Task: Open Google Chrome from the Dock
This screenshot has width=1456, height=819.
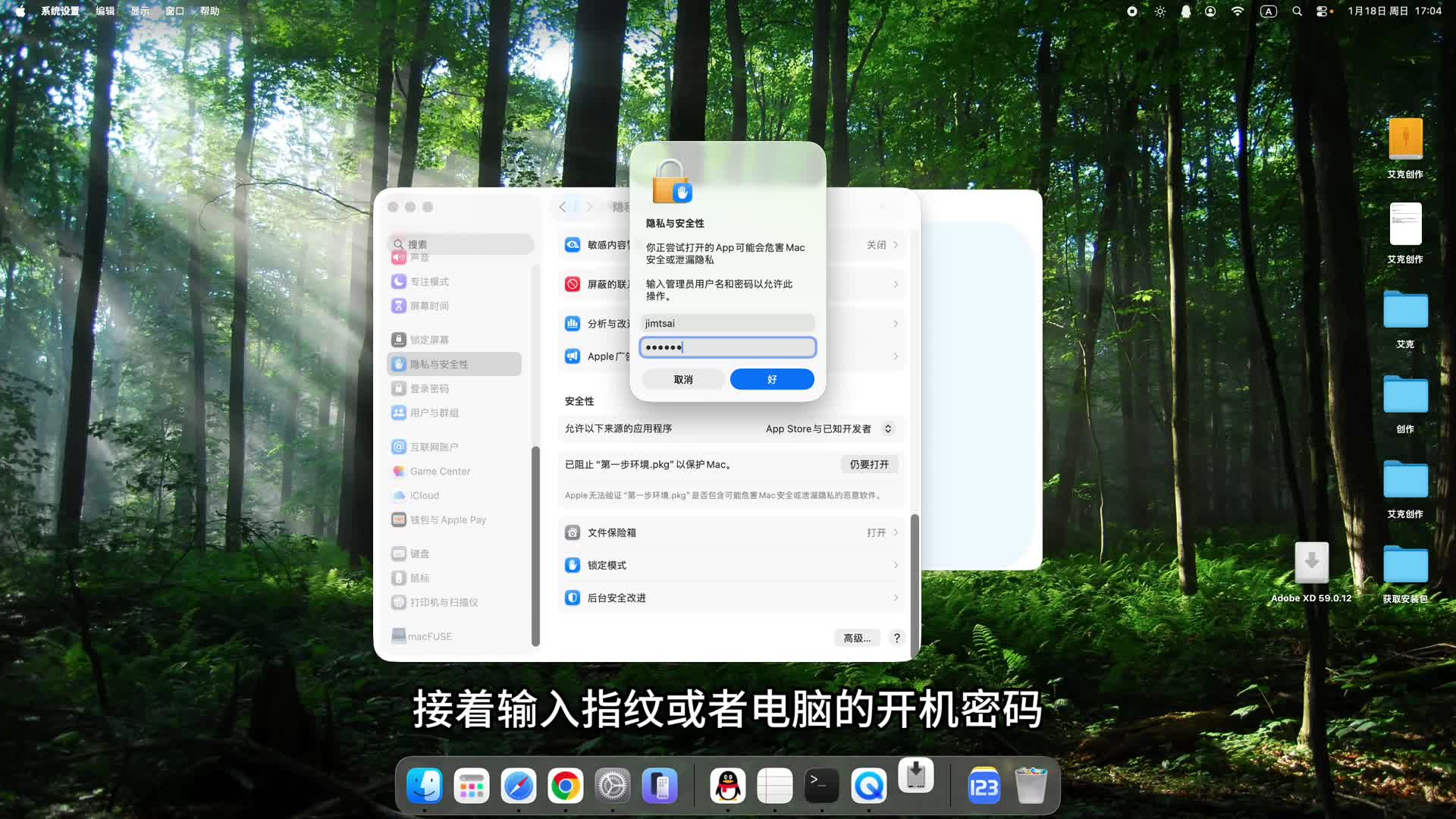Action: coord(565,786)
